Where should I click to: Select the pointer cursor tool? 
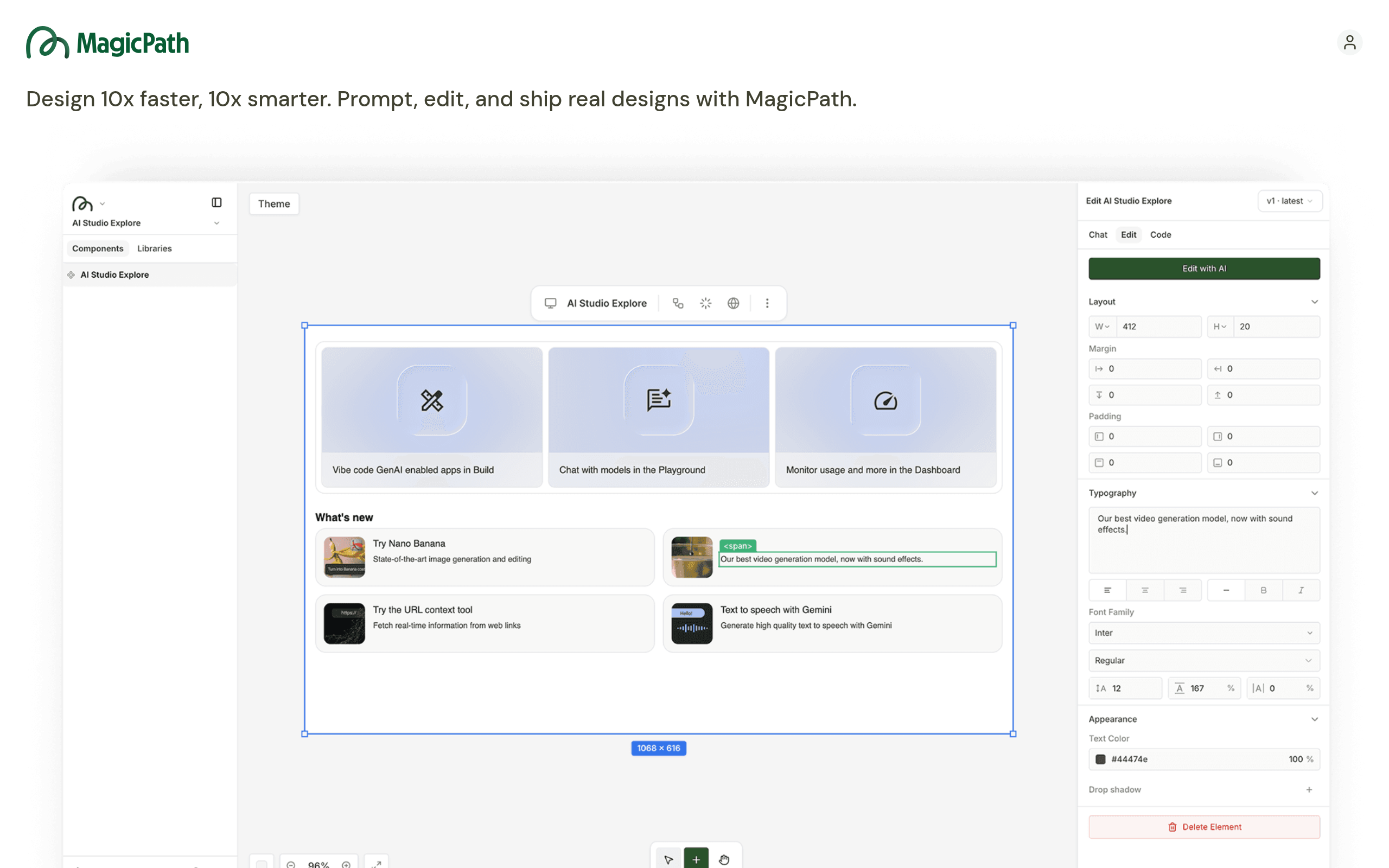pos(668,859)
